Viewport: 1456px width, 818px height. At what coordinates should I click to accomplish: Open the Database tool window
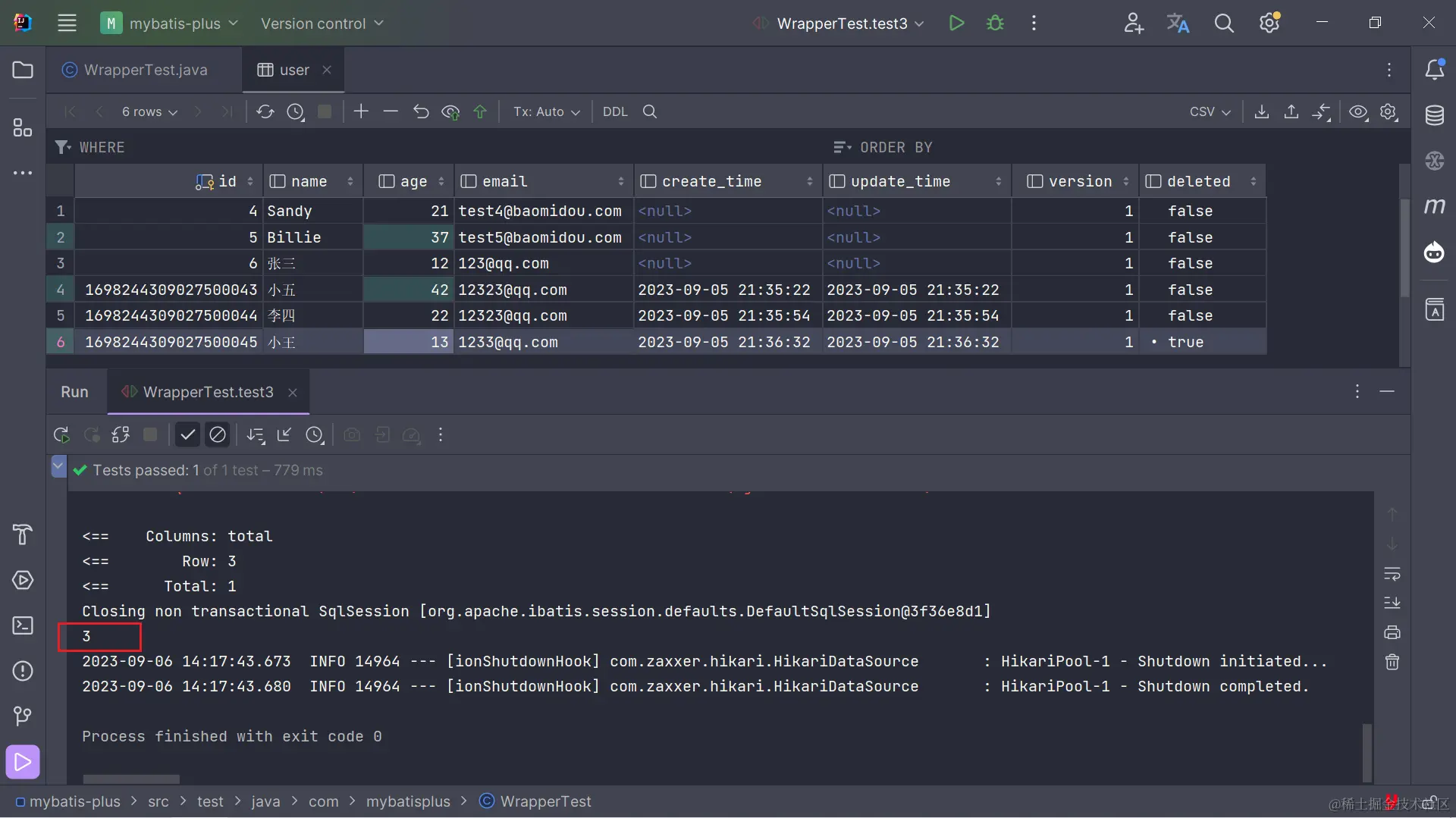pos(1435,115)
